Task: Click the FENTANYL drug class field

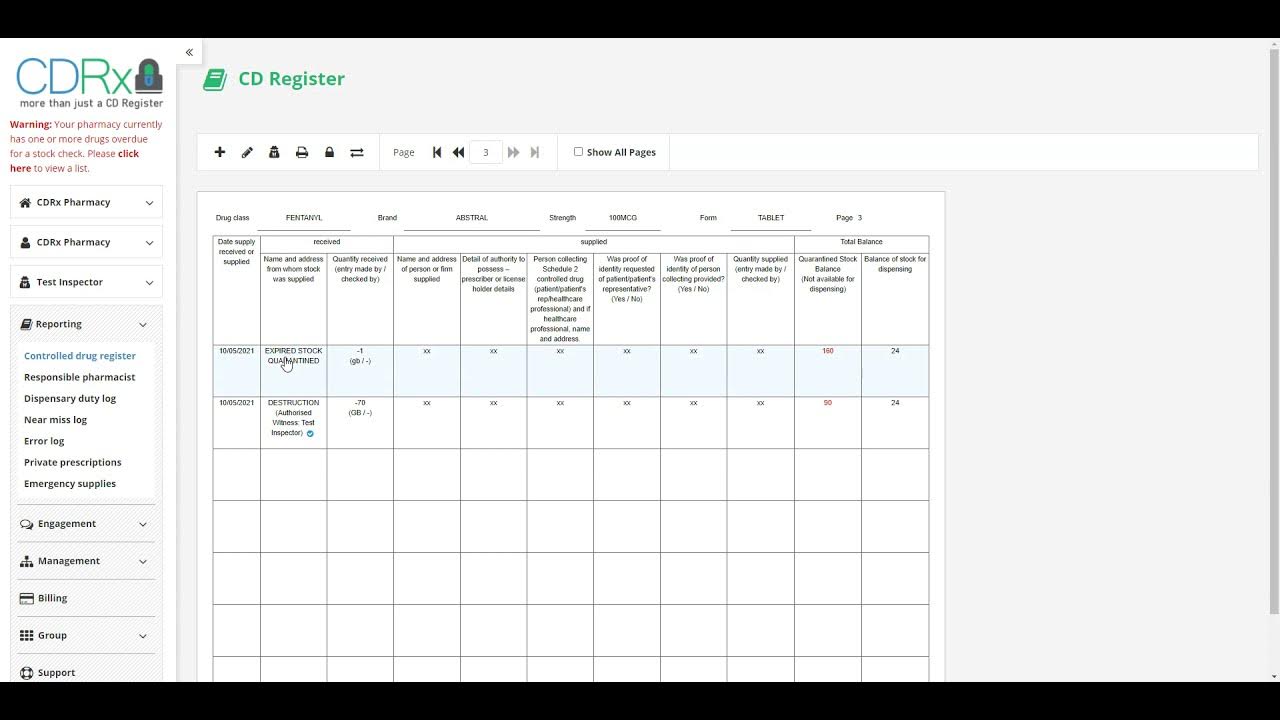Action: (x=304, y=218)
